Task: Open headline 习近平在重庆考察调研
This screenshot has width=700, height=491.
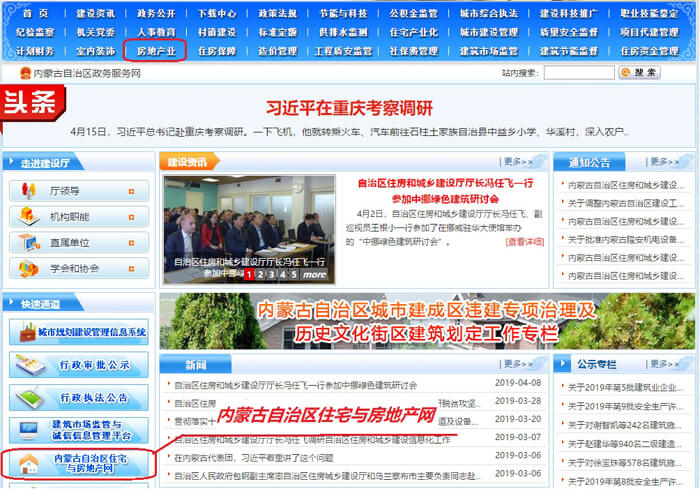Action: coord(349,108)
